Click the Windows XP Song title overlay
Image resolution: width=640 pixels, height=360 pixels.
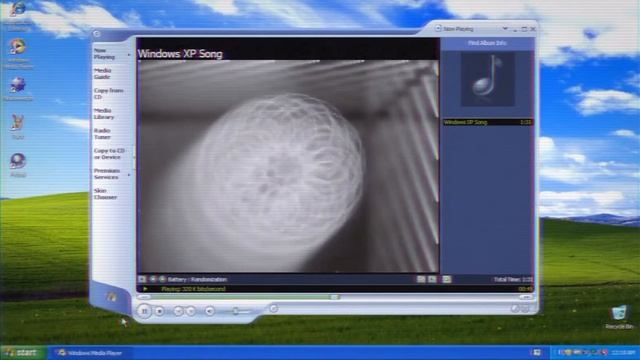point(180,54)
